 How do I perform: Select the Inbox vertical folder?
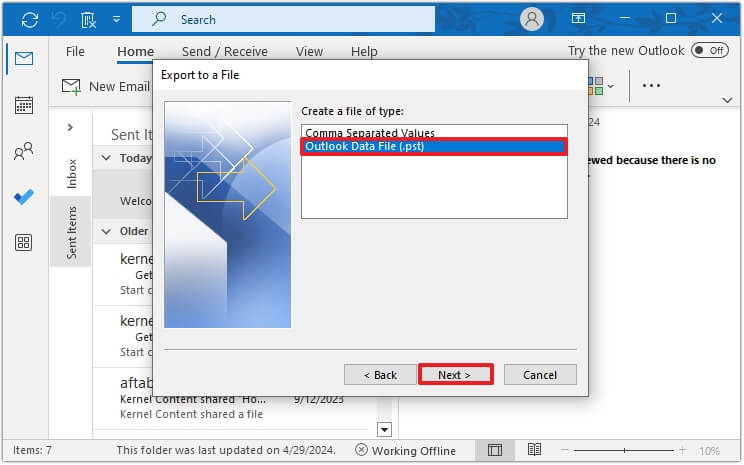tap(71, 174)
